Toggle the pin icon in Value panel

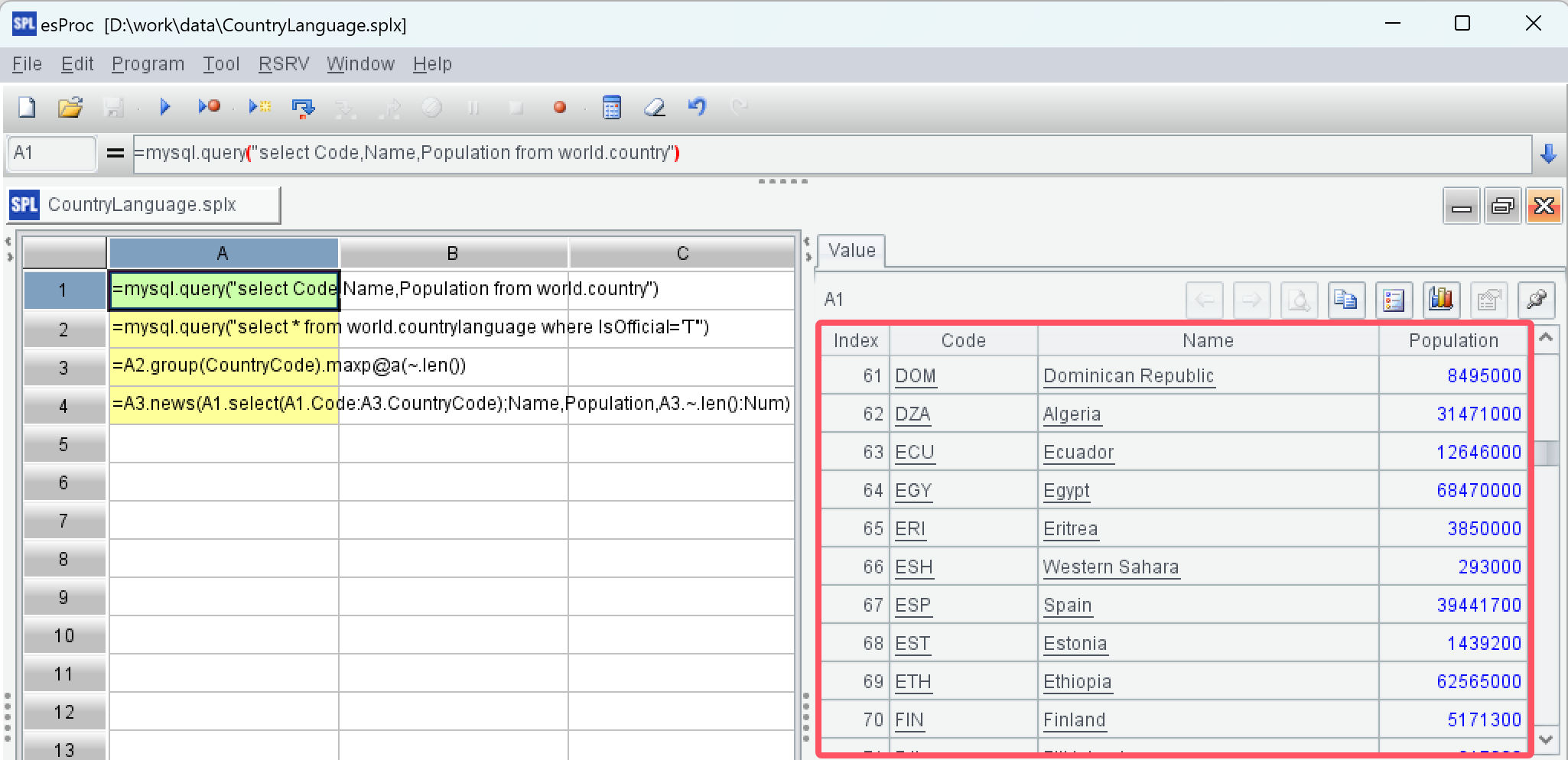(x=1536, y=300)
